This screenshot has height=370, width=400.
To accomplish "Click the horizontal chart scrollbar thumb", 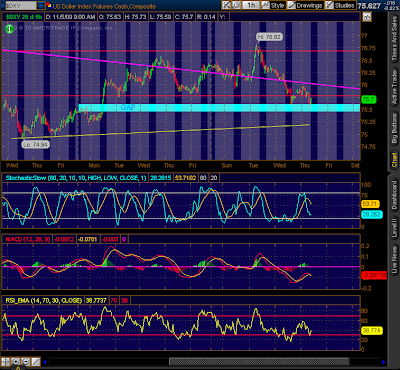I will click(x=259, y=362).
